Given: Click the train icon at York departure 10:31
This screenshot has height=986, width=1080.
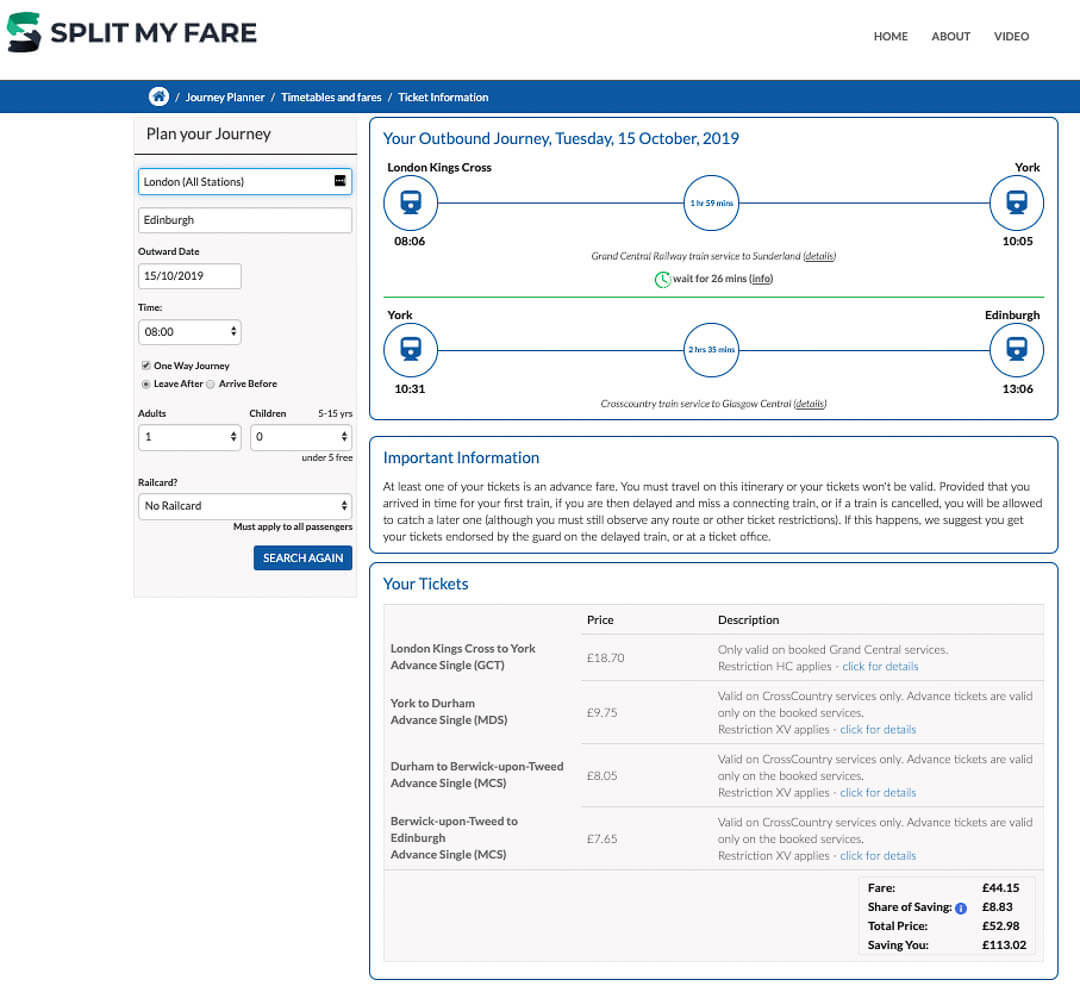Looking at the screenshot, I should point(411,350).
